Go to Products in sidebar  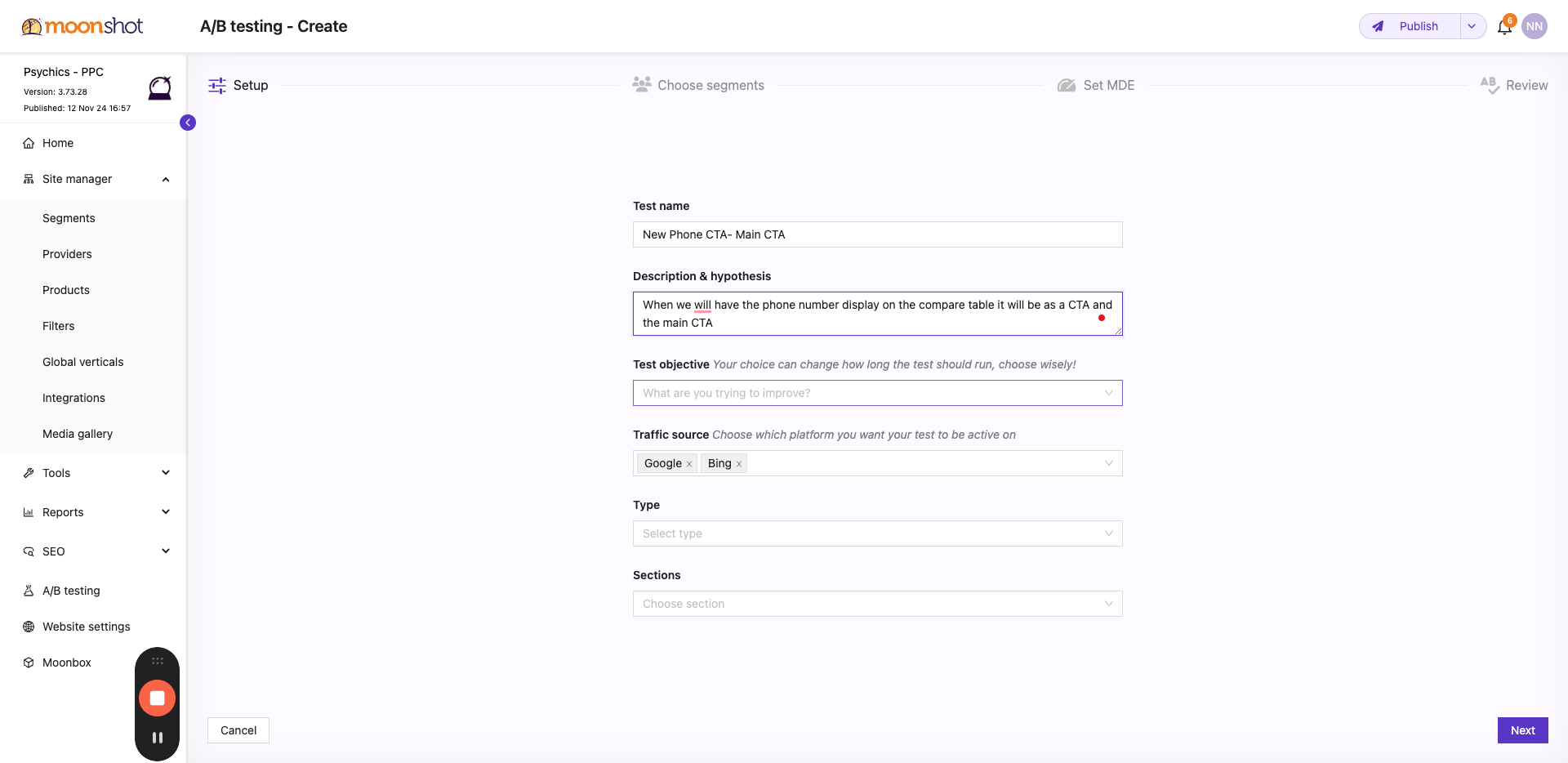click(66, 290)
